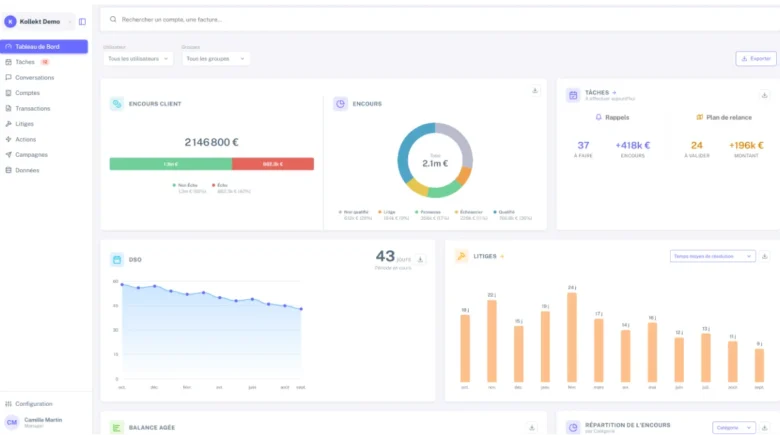Select the Rappels tab
Screen dimensions: 780x439
click(612, 117)
